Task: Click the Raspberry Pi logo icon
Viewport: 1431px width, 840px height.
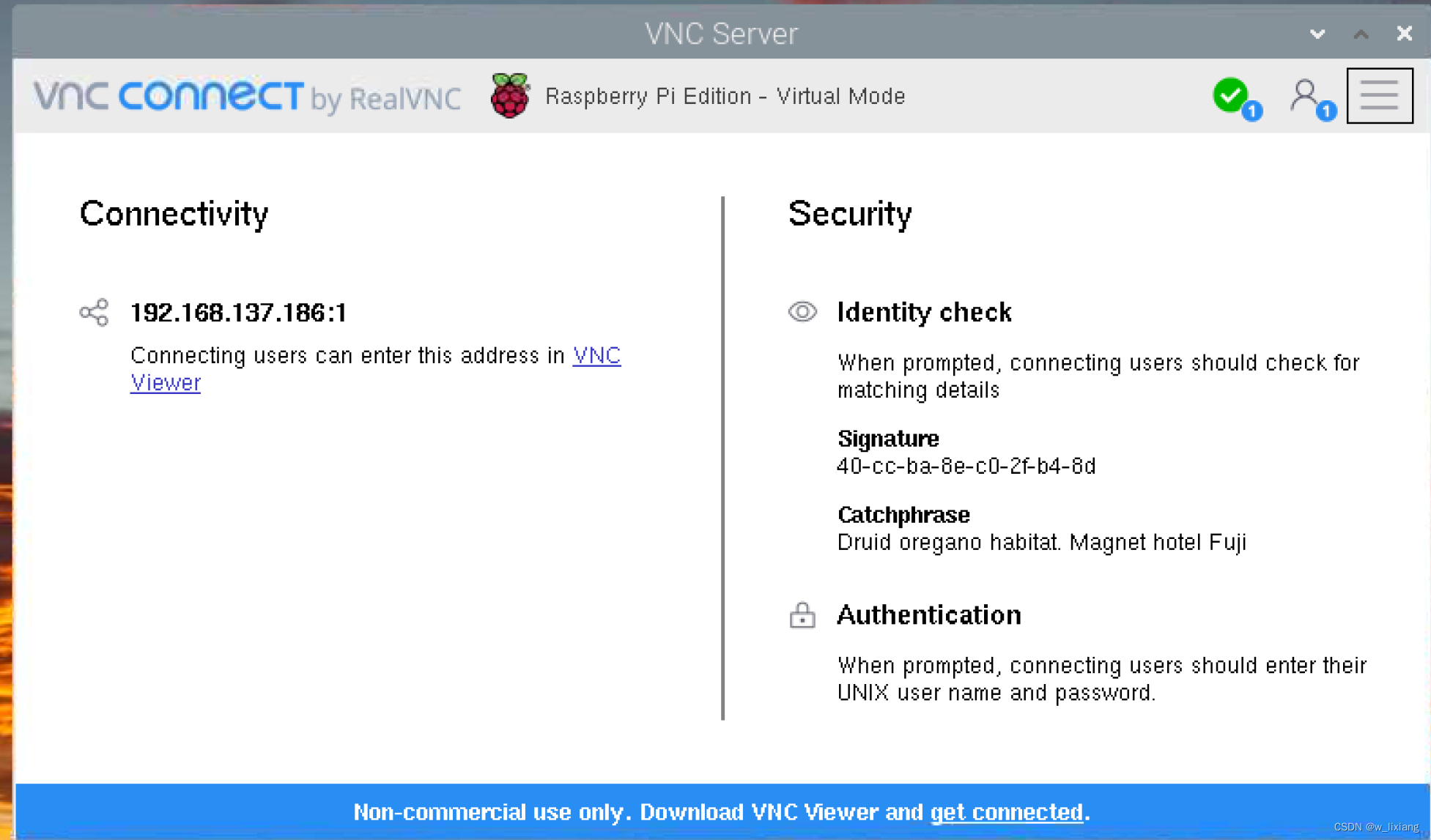Action: click(510, 96)
